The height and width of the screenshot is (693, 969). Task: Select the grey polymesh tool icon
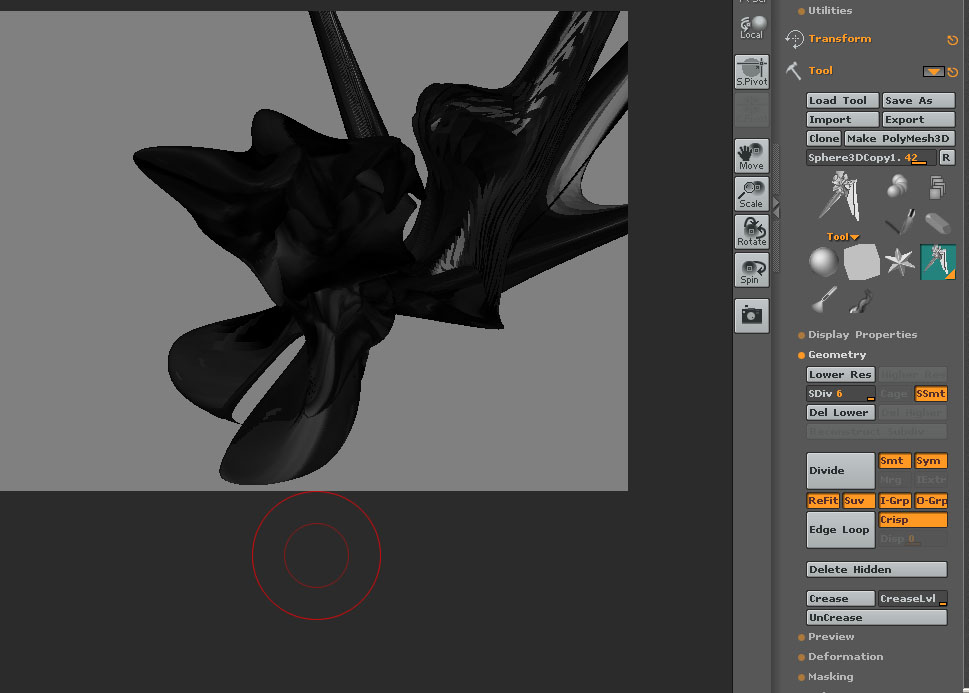click(861, 261)
